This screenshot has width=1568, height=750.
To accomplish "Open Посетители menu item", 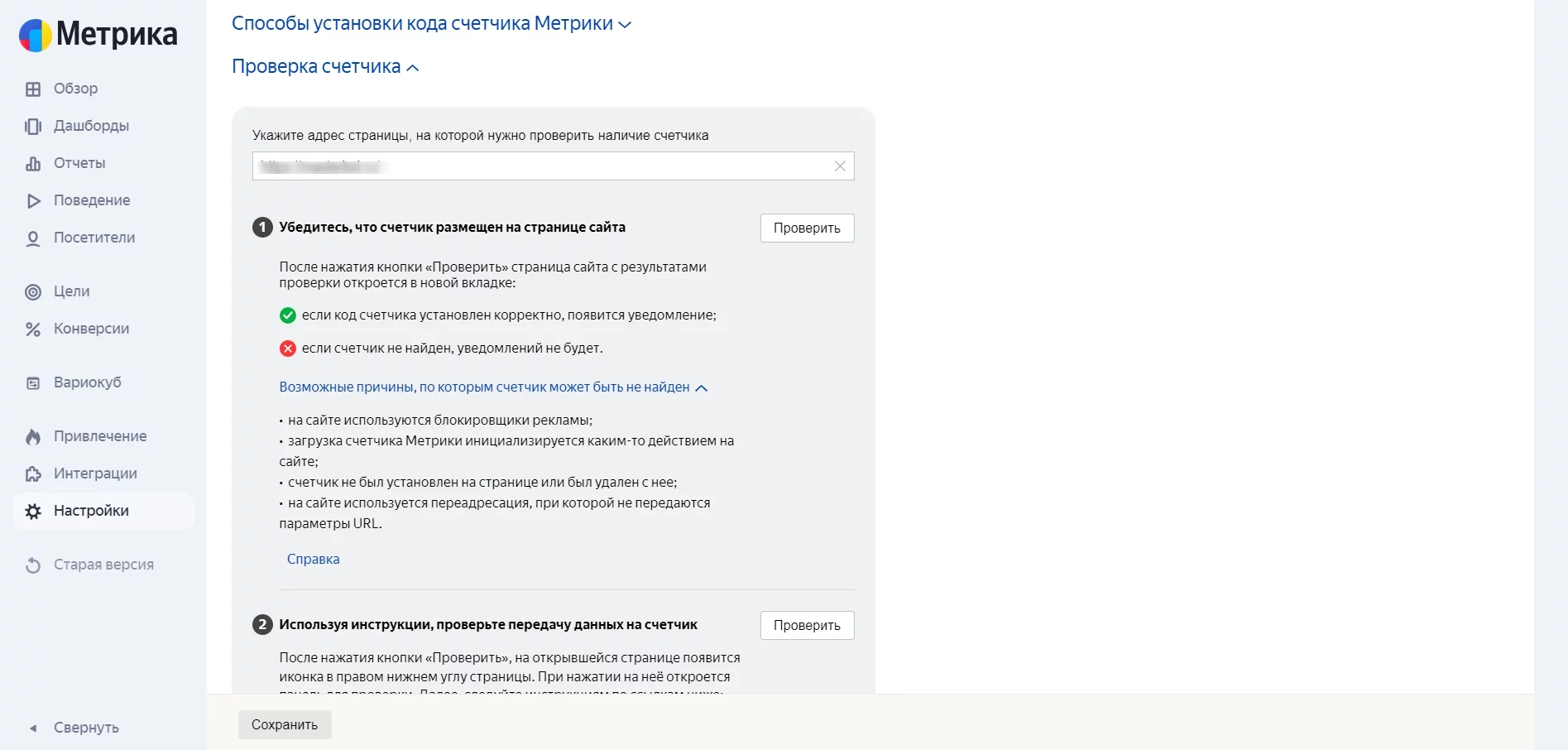I will (x=94, y=238).
